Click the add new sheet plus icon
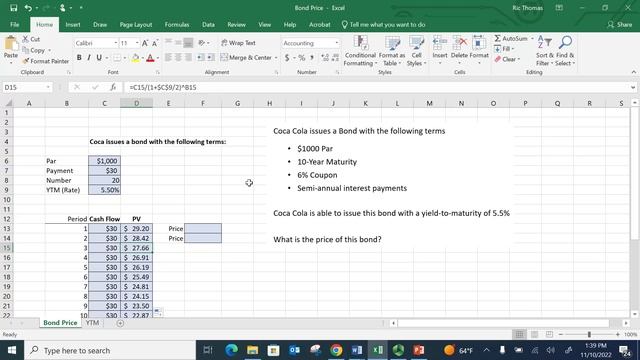 point(120,323)
